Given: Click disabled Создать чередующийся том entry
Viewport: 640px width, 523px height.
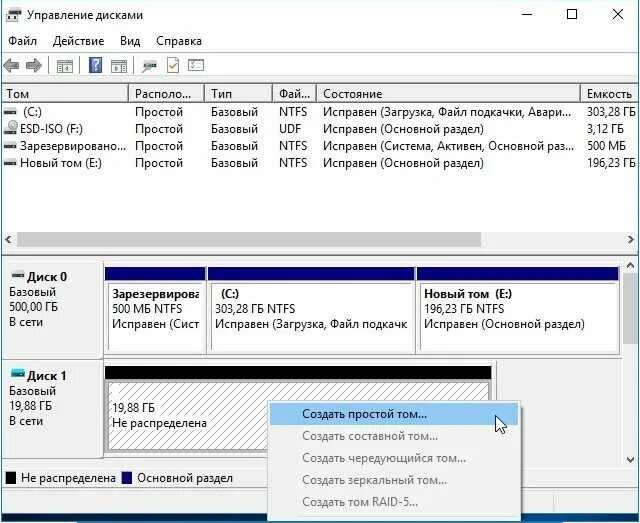Looking at the screenshot, I should tap(394, 458).
